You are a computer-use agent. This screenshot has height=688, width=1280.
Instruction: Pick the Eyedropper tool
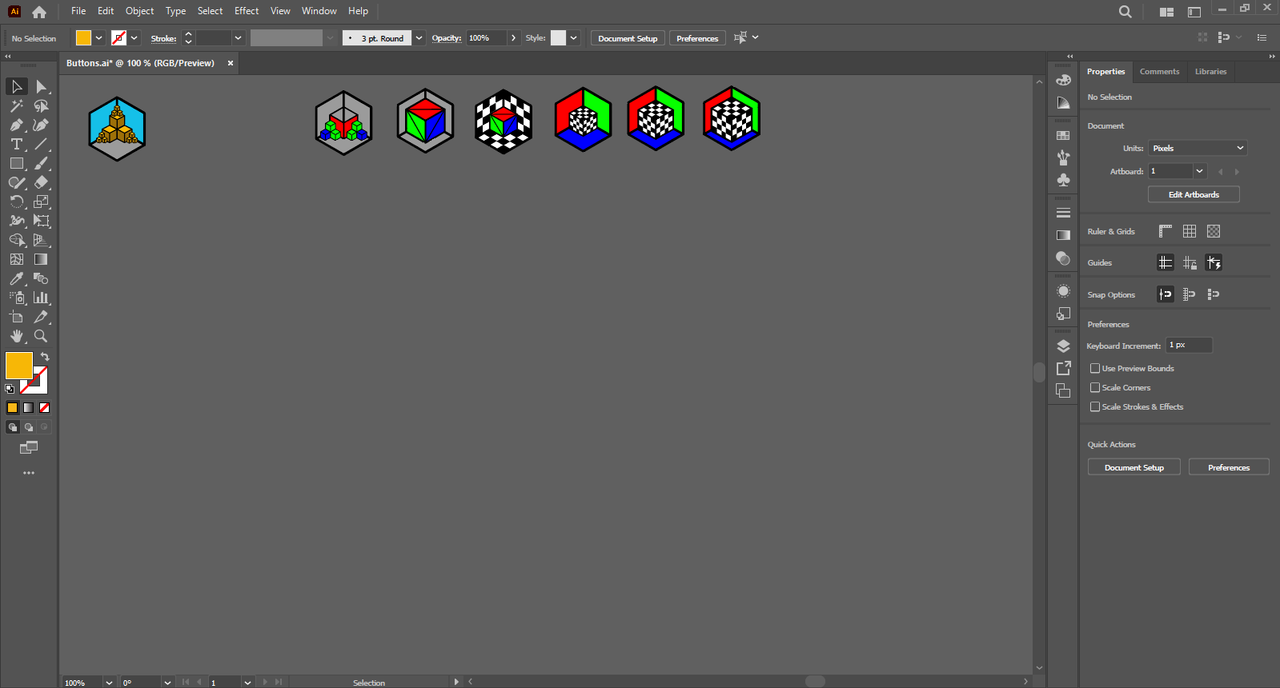(17, 278)
